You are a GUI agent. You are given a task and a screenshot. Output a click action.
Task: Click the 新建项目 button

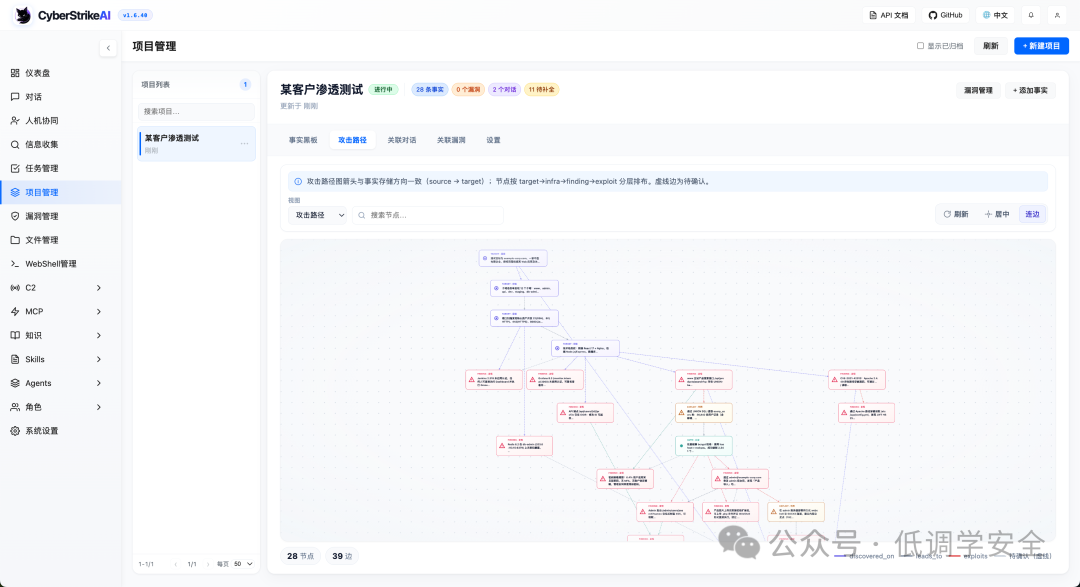pos(1041,45)
